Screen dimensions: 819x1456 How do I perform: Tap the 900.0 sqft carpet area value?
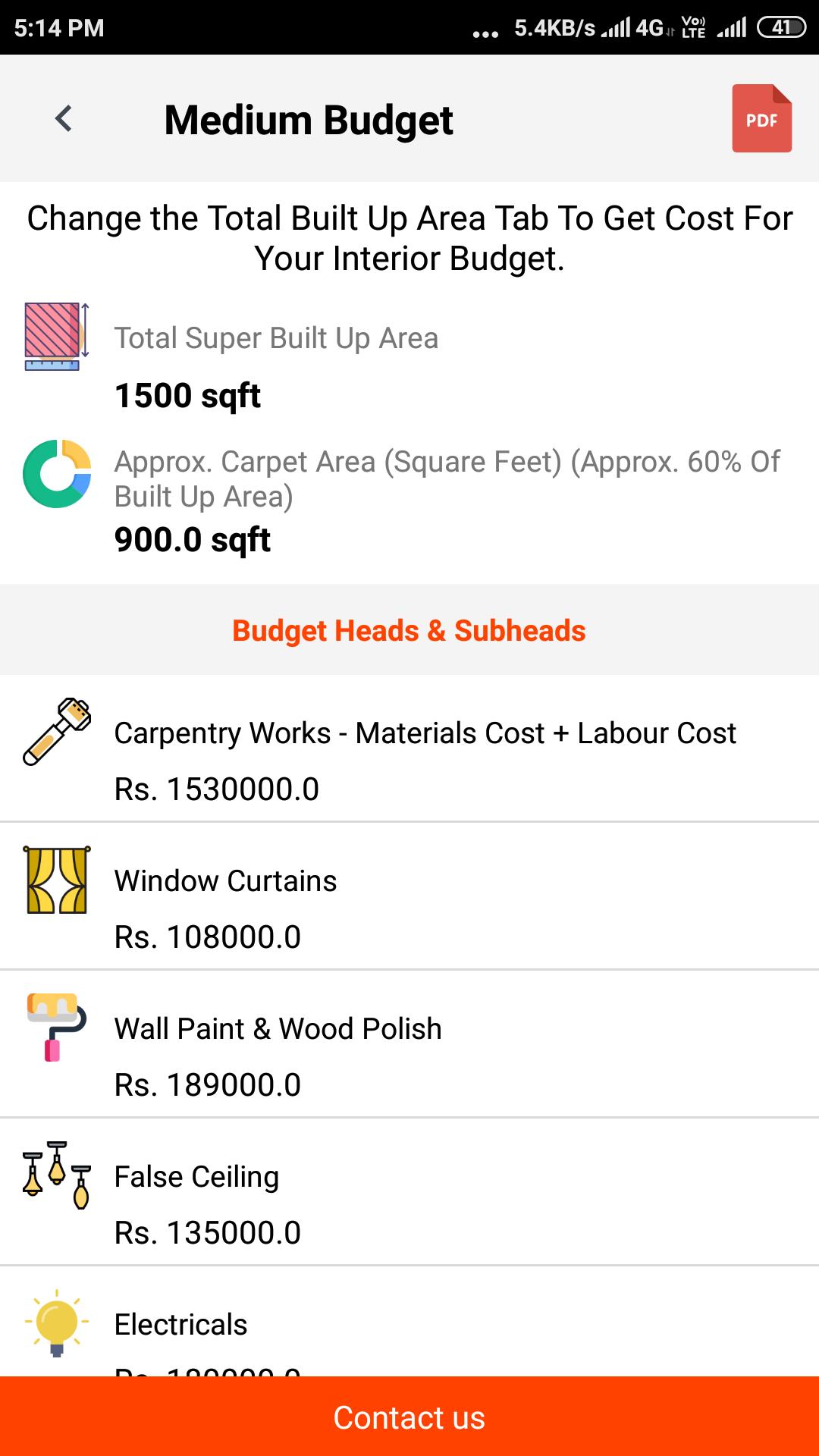pos(192,540)
